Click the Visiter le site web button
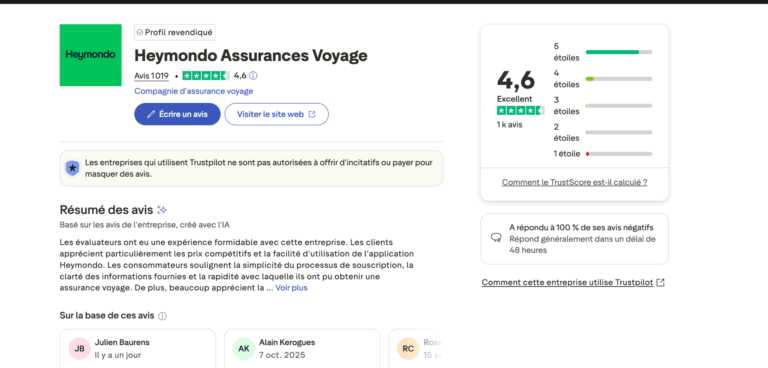The width and height of the screenshot is (768, 368). point(277,114)
